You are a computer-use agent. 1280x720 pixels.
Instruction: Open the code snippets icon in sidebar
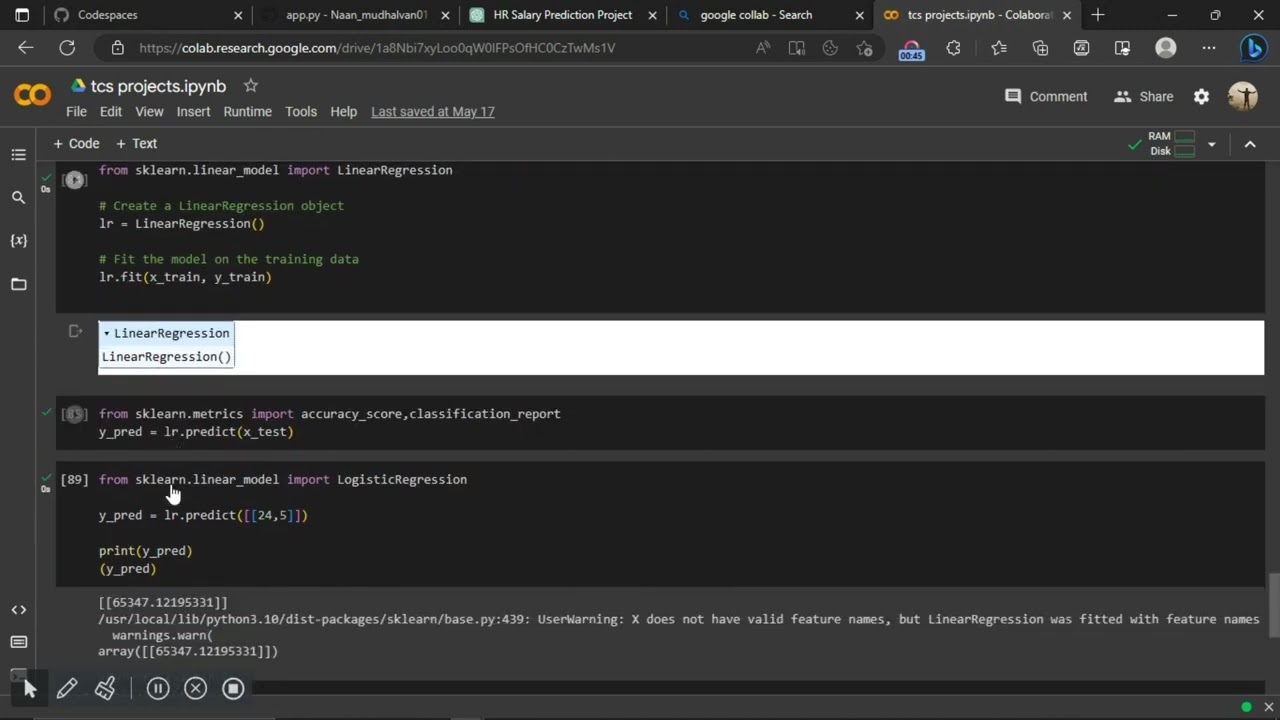click(x=18, y=610)
